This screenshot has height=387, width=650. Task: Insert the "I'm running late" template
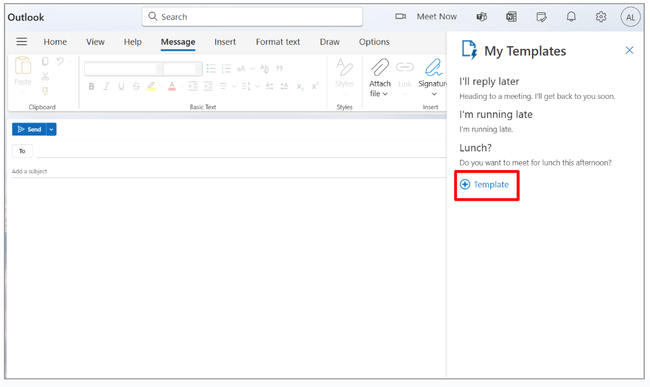coord(496,121)
